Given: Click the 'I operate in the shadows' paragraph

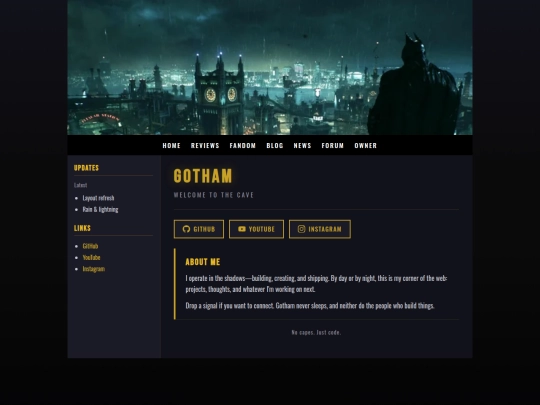Looking at the screenshot, I should [x=316, y=284].
